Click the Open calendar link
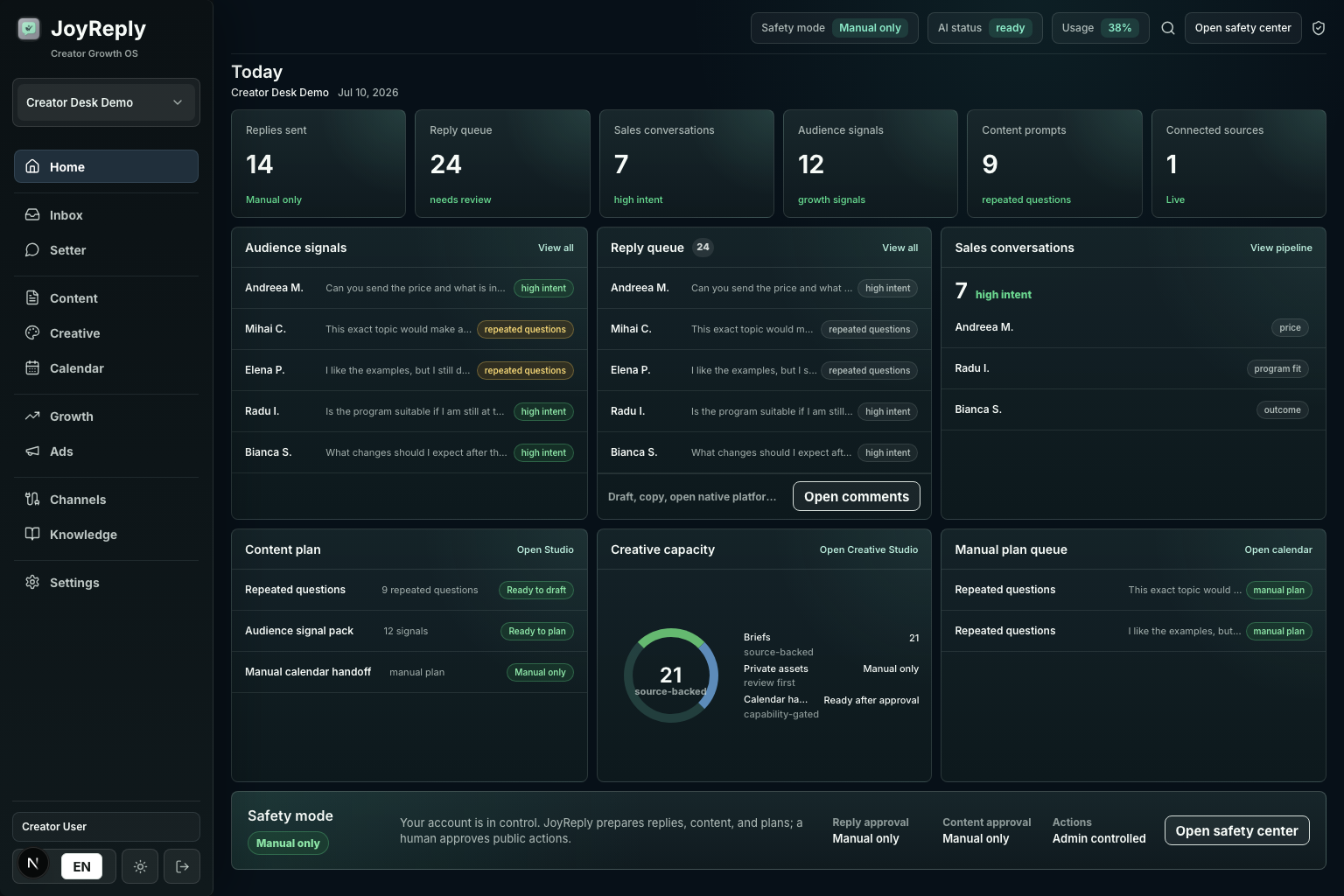 coord(1278,549)
